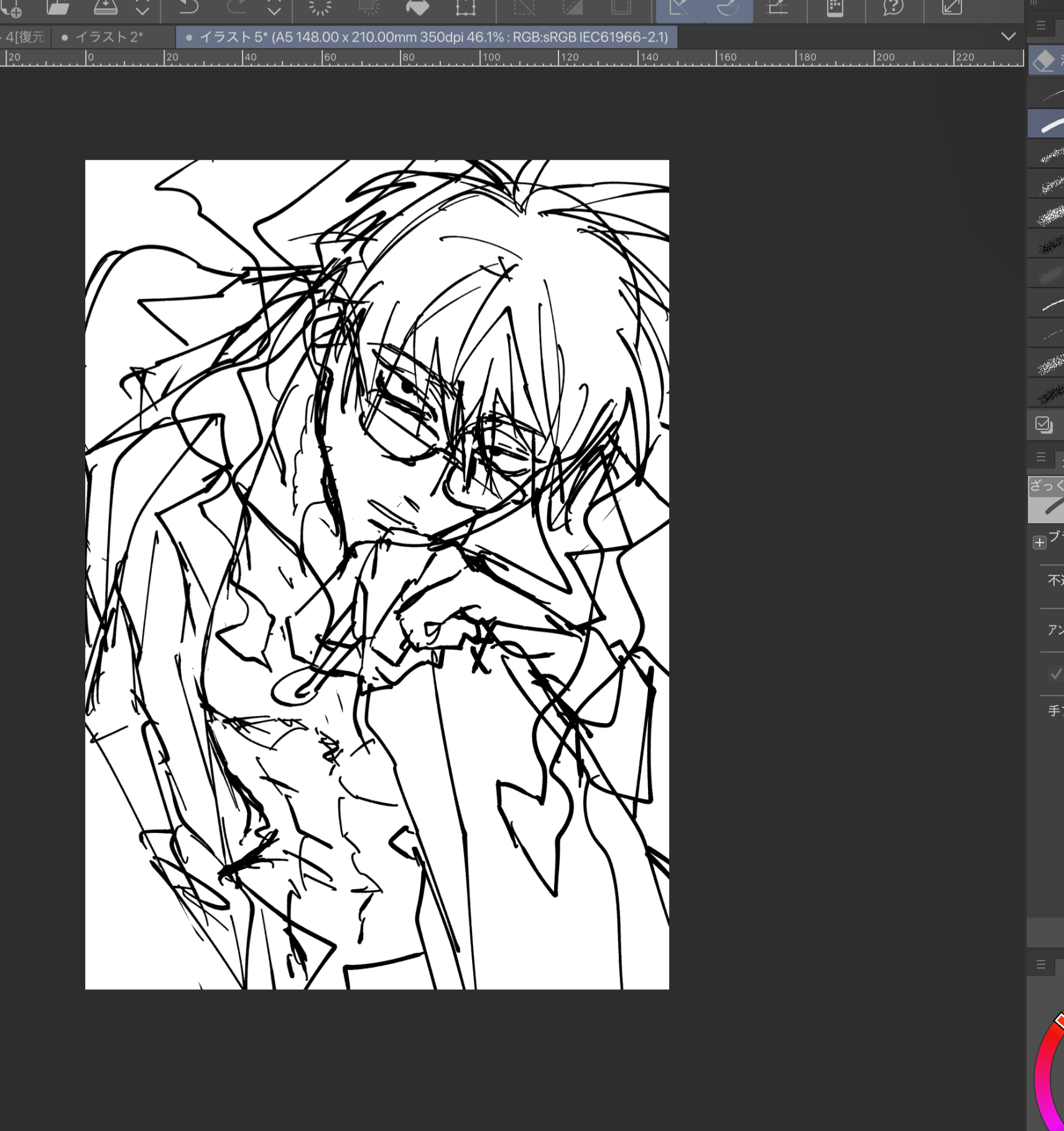The image size is (1064, 1131).
Task: Click the Fill bucket icon in the toolbar
Action: 417,7
